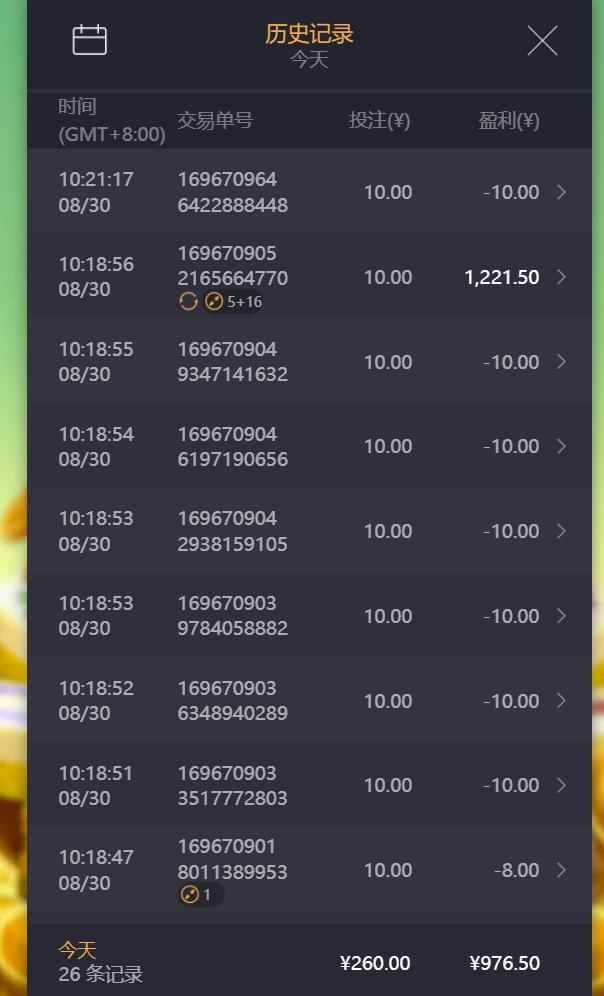Expand the 10:18:55 record chevron
Viewport: 604px width, 996px height.
pos(561,362)
